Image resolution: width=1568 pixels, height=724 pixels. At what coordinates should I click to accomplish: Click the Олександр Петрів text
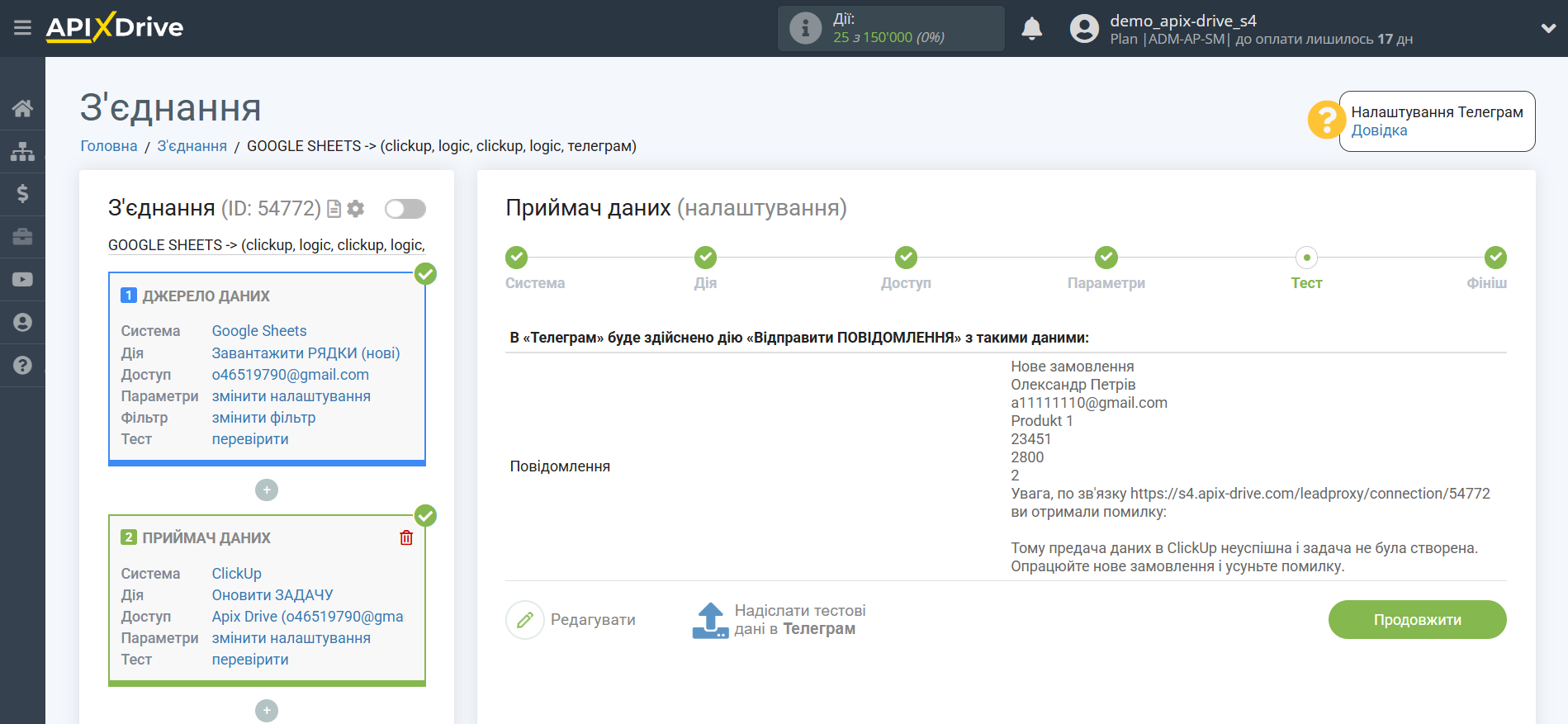pos(1073,385)
